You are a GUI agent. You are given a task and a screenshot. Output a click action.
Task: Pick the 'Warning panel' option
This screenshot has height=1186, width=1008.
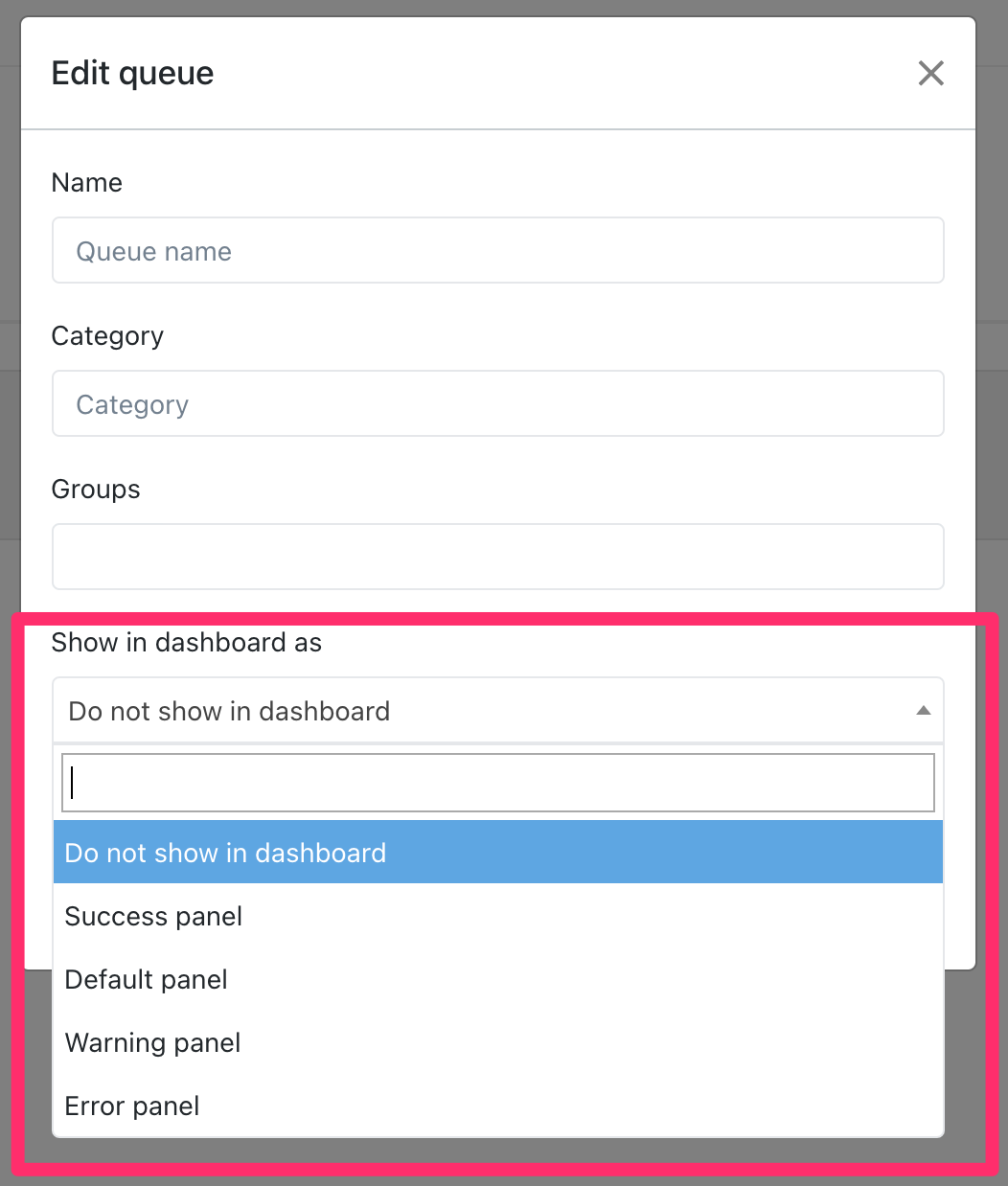tap(153, 1043)
